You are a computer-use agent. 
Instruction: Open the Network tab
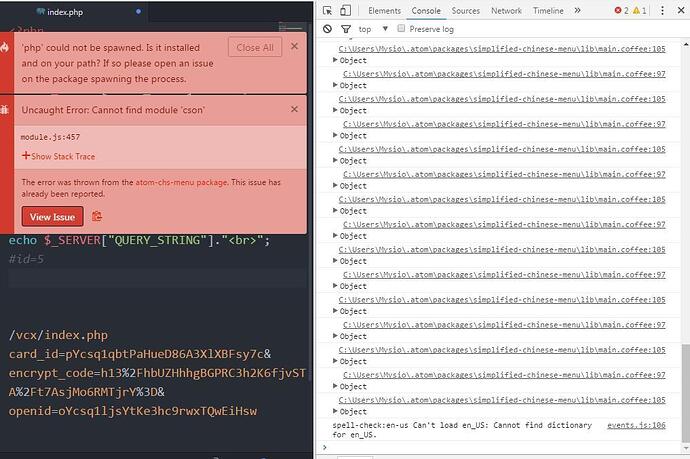point(506,11)
